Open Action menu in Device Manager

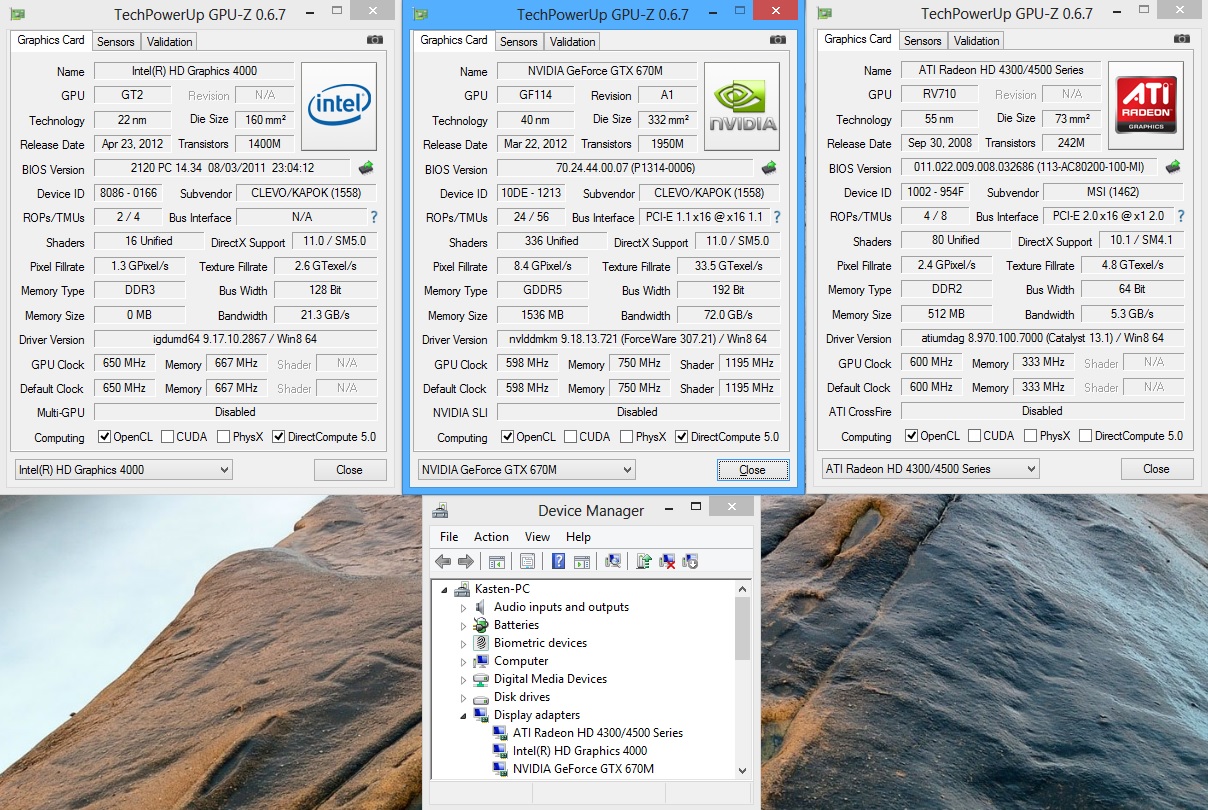(x=491, y=537)
